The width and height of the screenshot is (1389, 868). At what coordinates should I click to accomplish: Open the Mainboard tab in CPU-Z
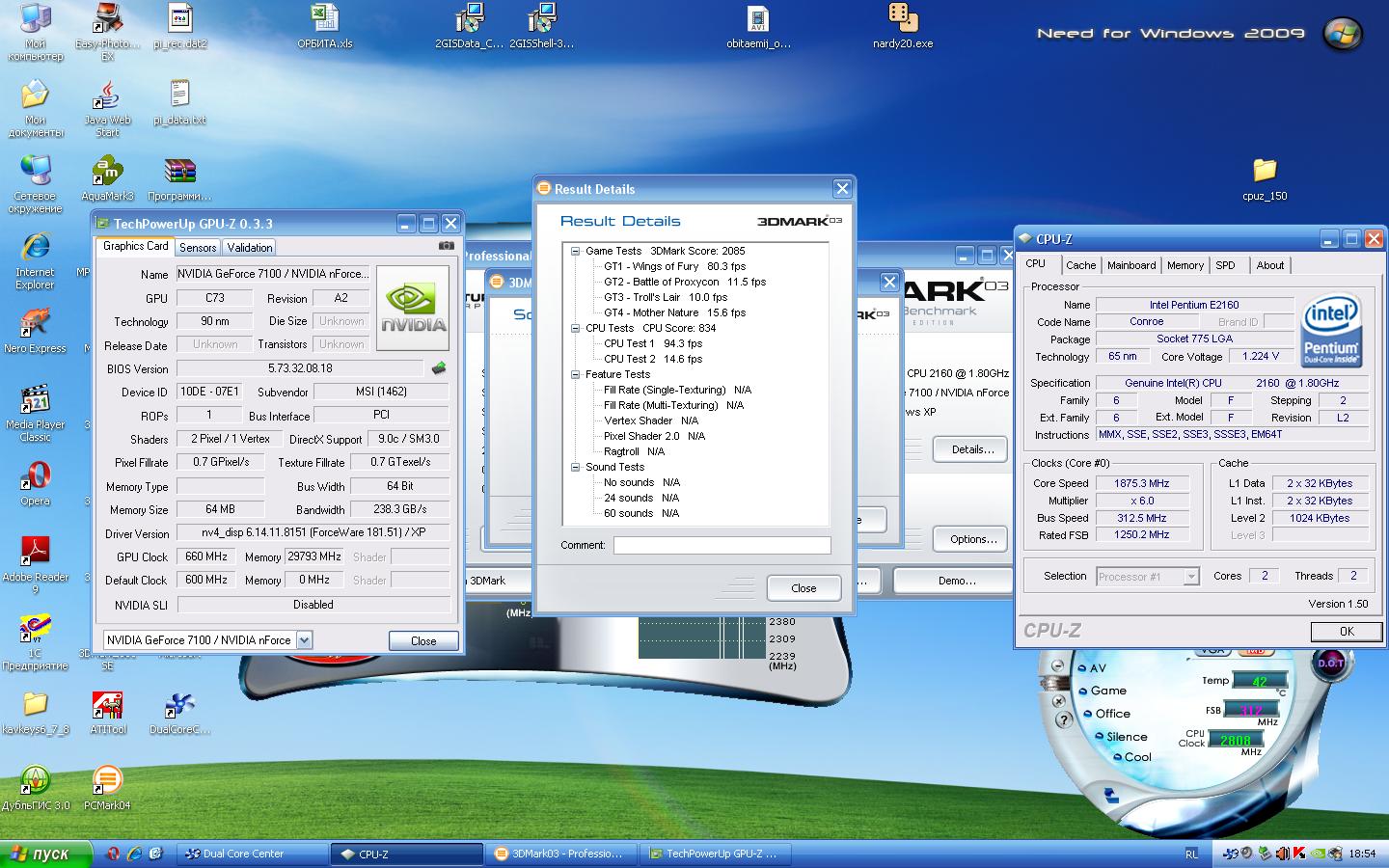(x=1131, y=265)
